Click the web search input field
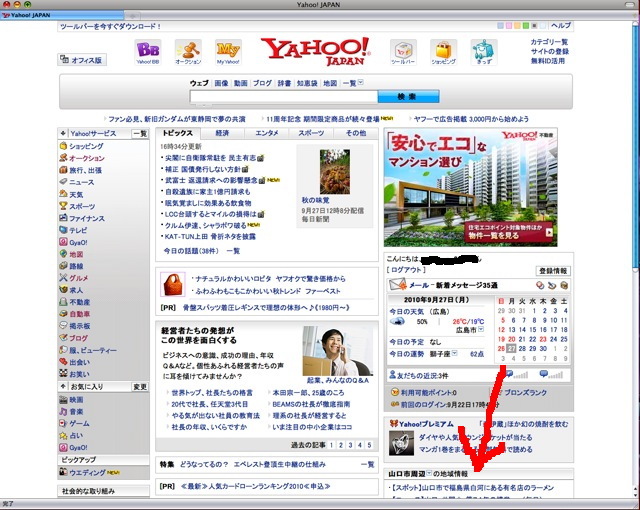640x510 pixels. point(284,97)
